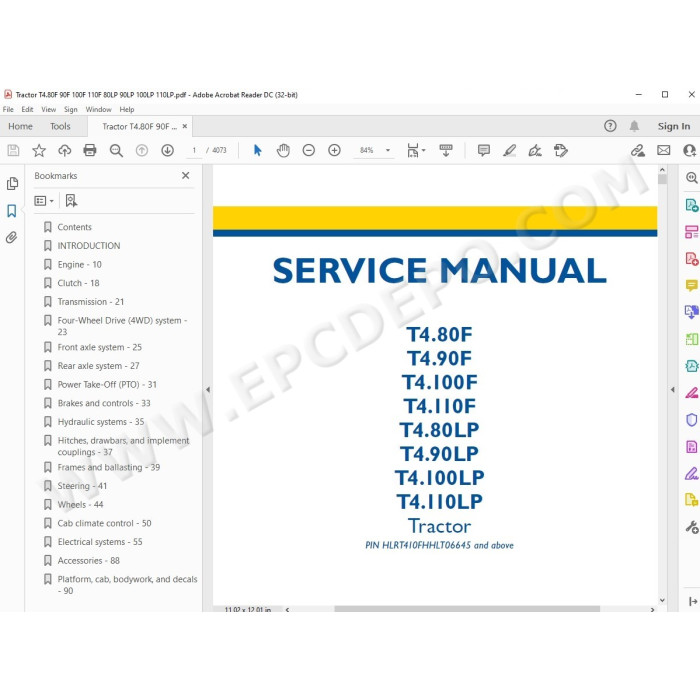This screenshot has width=700, height=700.
Task: Close the Tractor T4.80F document tab
Action: pos(185,126)
